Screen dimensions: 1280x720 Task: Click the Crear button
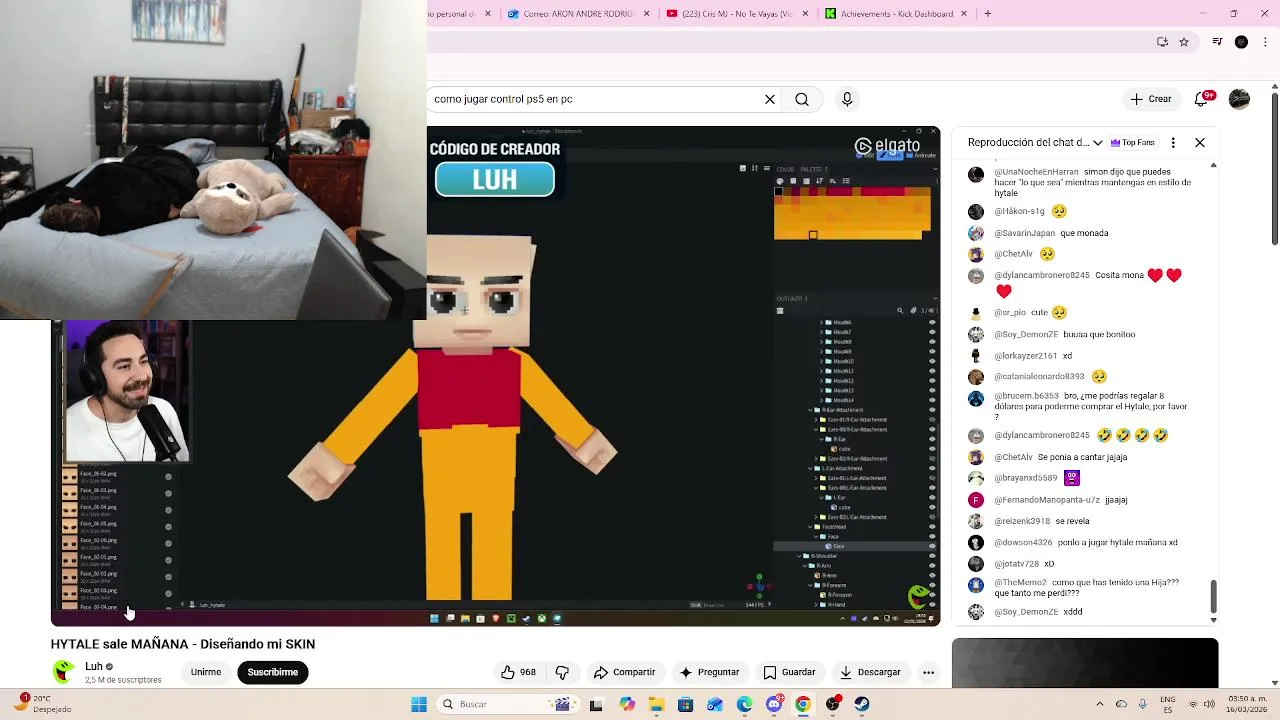(x=1150, y=99)
